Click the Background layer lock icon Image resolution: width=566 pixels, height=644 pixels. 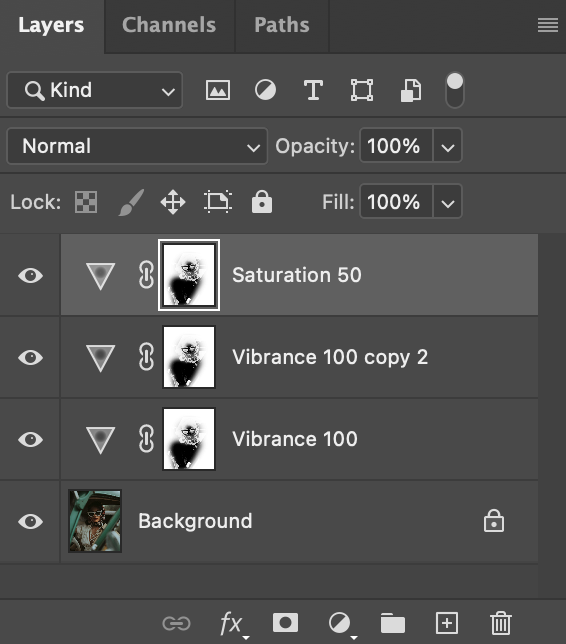pyautogui.click(x=494, y=521)
